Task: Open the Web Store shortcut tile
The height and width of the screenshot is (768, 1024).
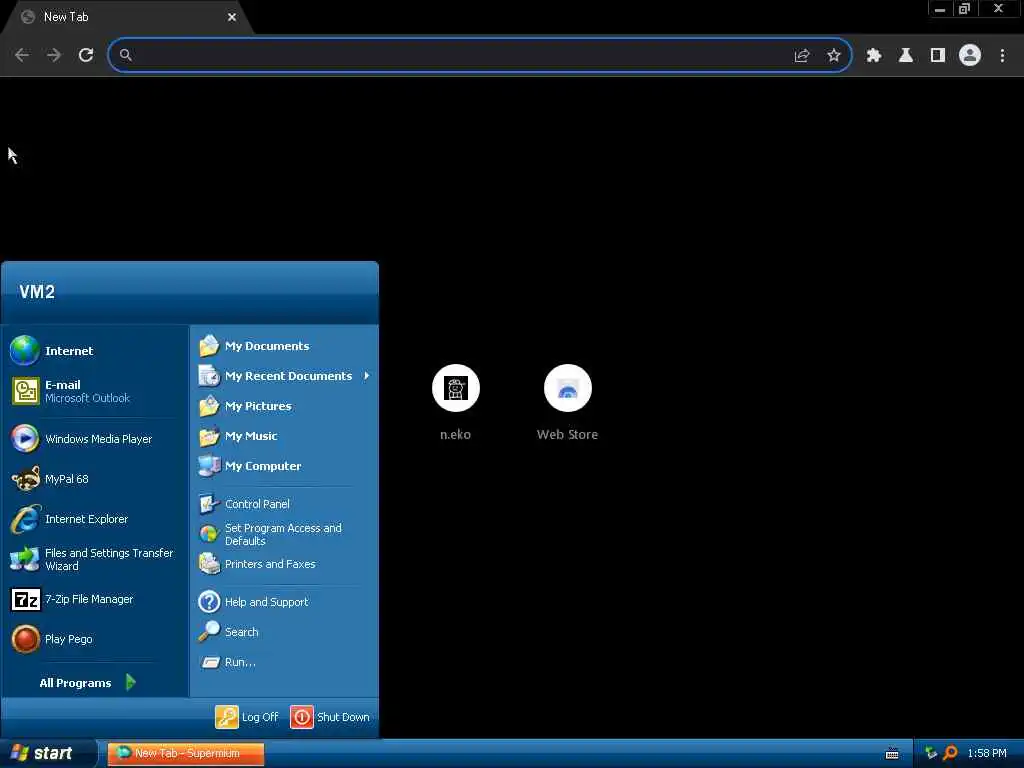Action: tap(568, 403)
